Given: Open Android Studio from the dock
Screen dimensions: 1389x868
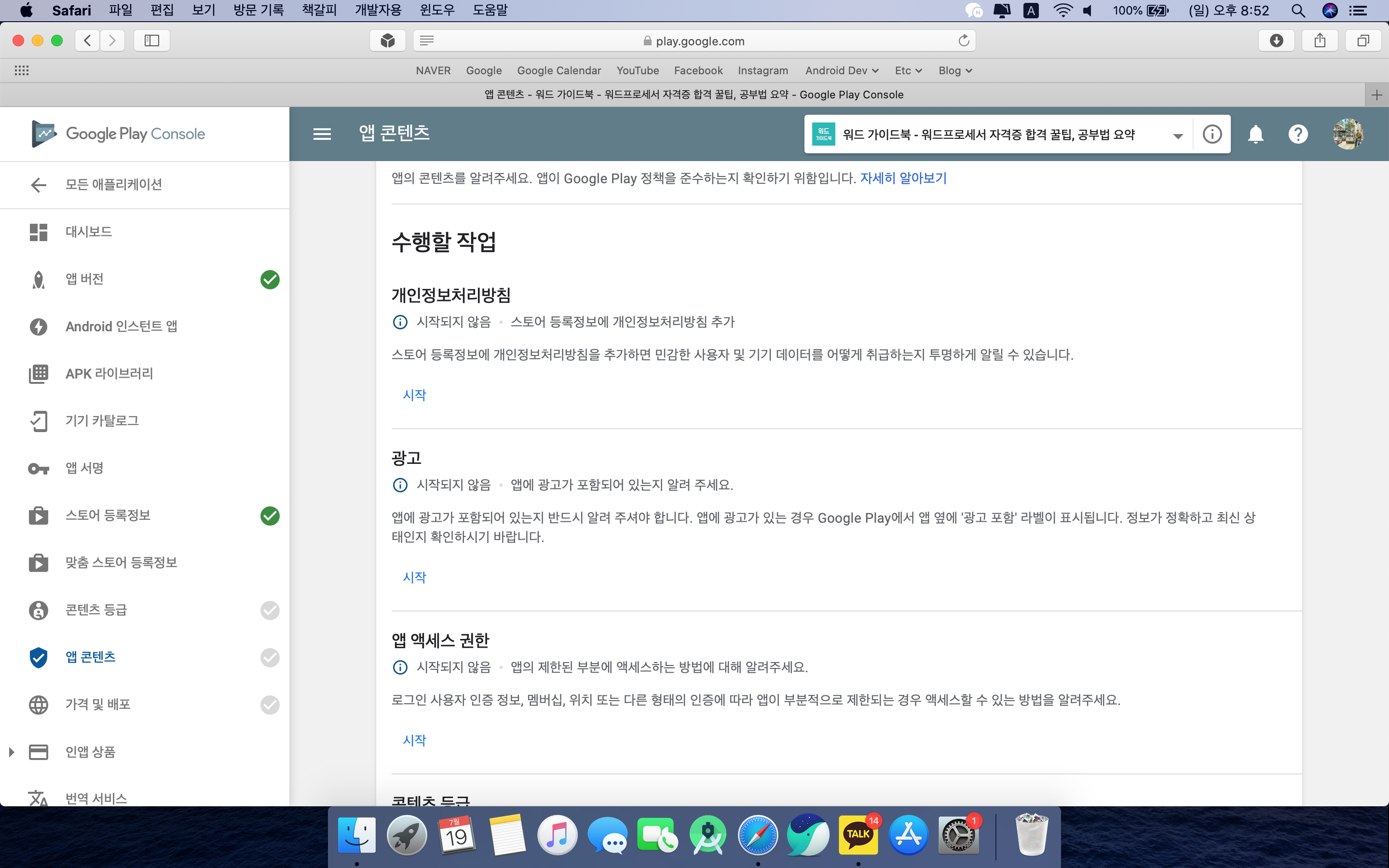Looking at the screenshot, I should pyautogui.click(x=708, y=836).
